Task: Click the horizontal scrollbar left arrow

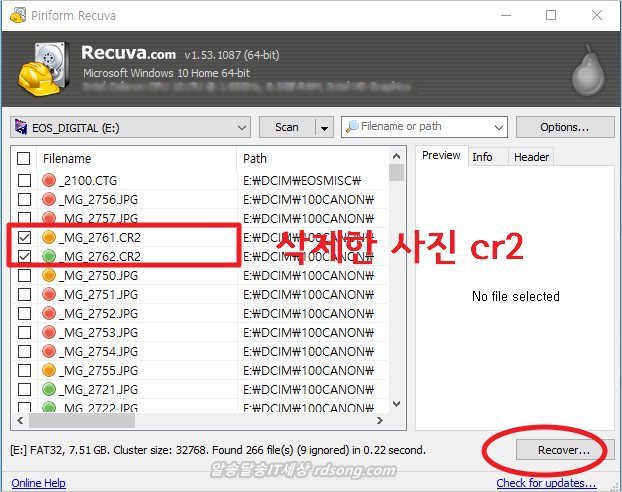Action: (x=20, y=421)
